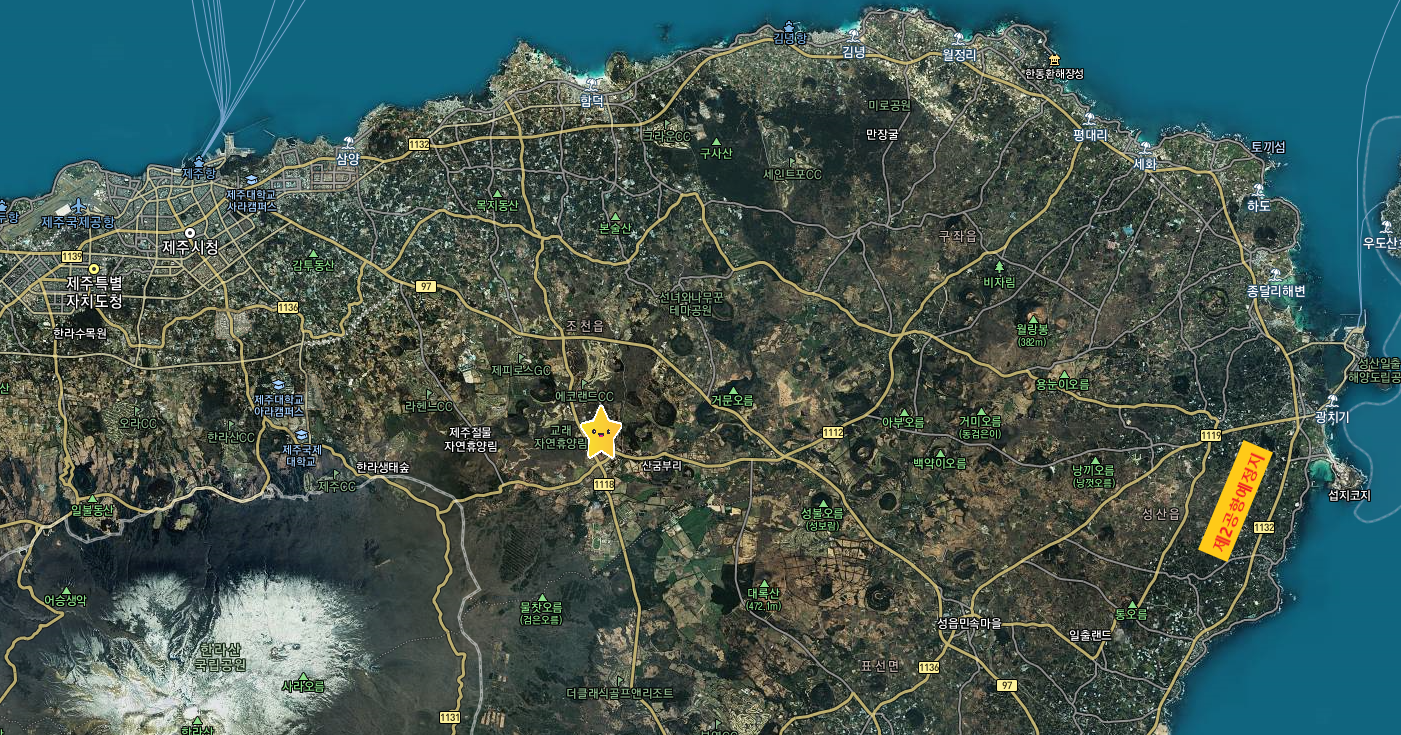Click the tree icon above 비자림
The height and width of the screenshot is (735, 1401).
click(x=998, y=268)
